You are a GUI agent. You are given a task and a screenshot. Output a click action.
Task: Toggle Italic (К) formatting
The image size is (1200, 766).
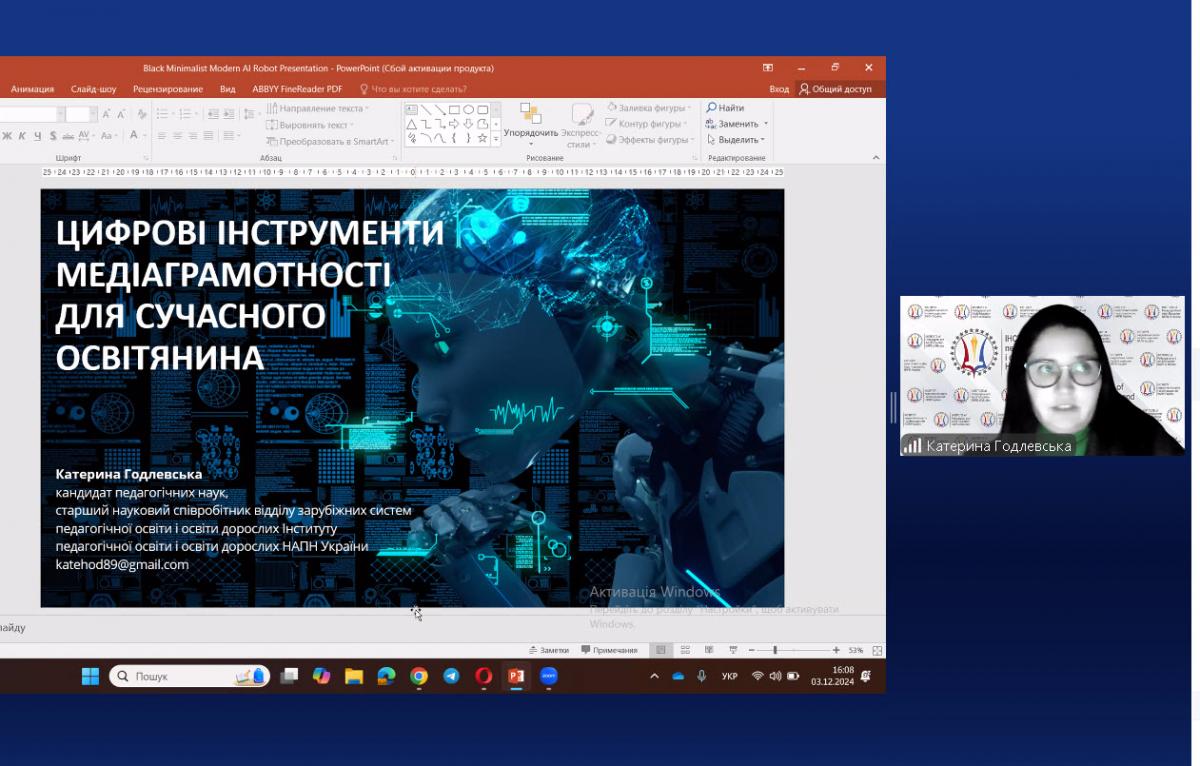coord(21,136)
